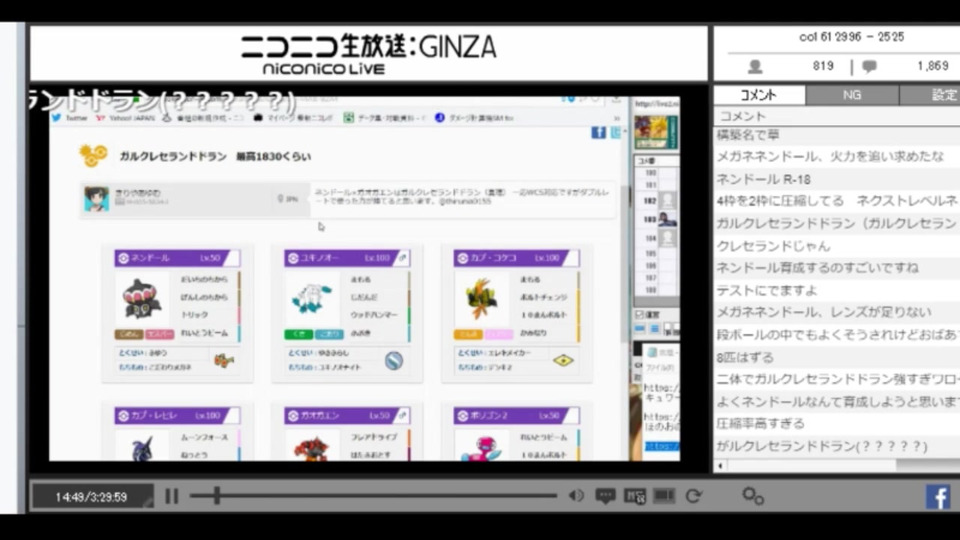960x540 pixels.
Task: Click edit icon on ユキノオー card header
Action: pos(403,258)
